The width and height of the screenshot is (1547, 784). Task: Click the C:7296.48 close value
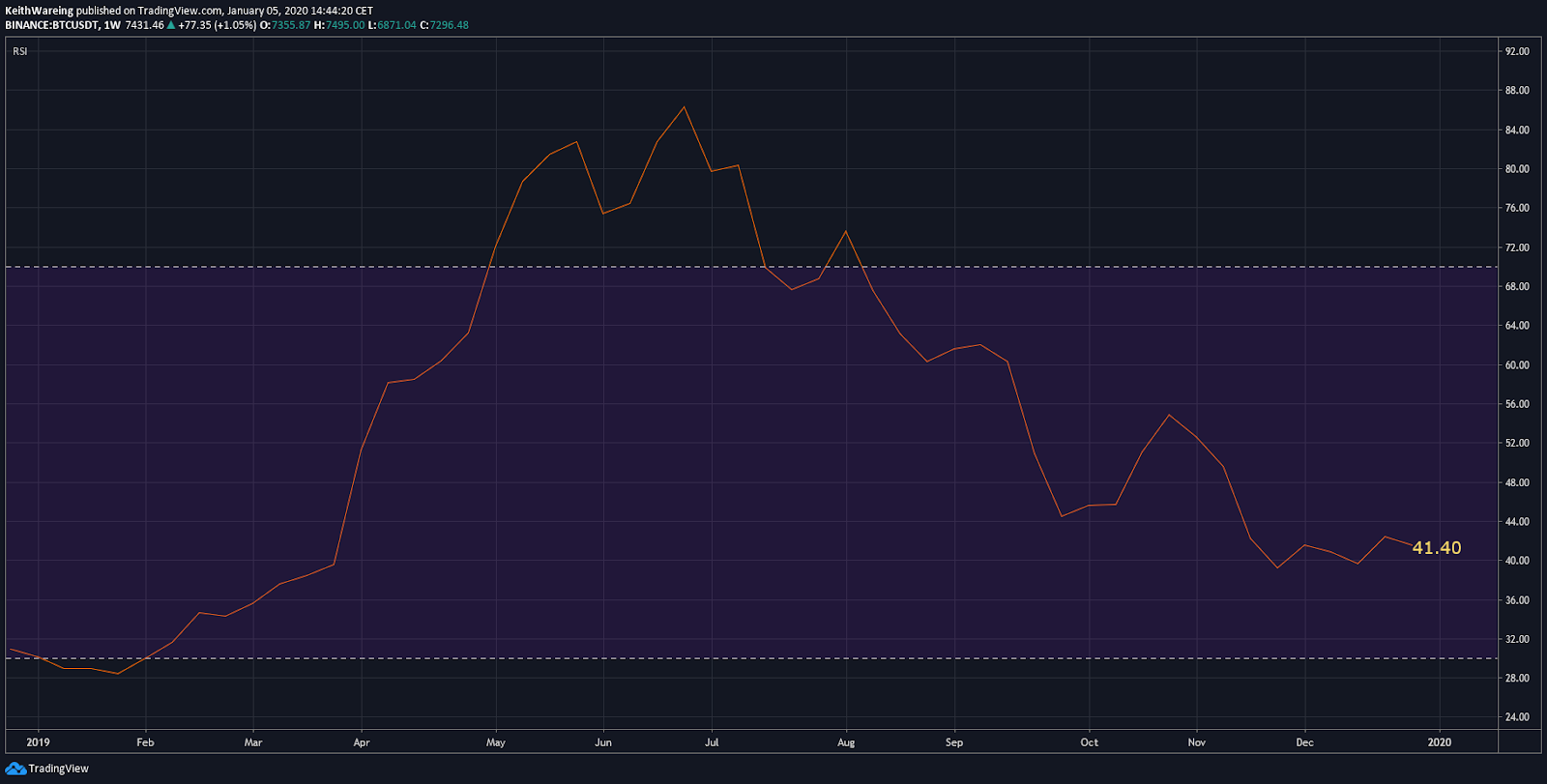point(444,25)
